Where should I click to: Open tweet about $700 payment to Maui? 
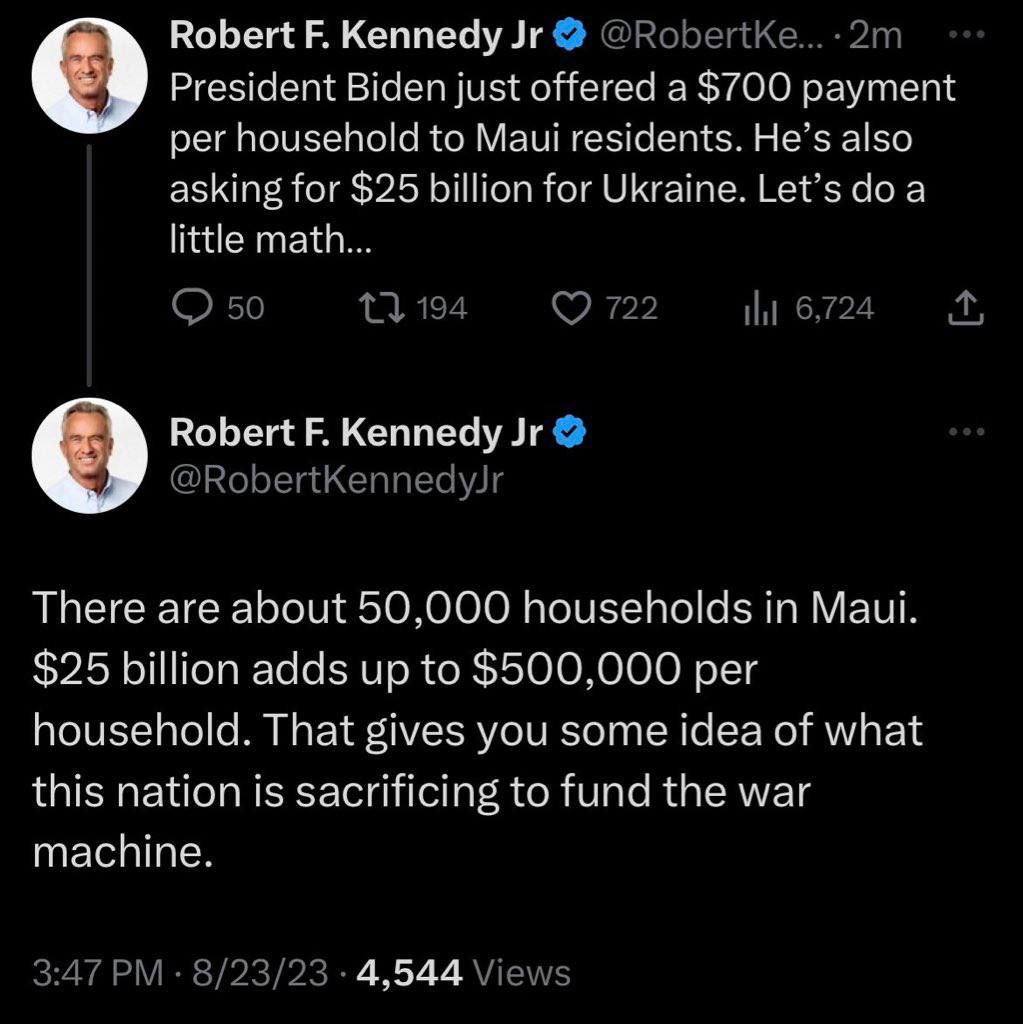tap(562, 164)
